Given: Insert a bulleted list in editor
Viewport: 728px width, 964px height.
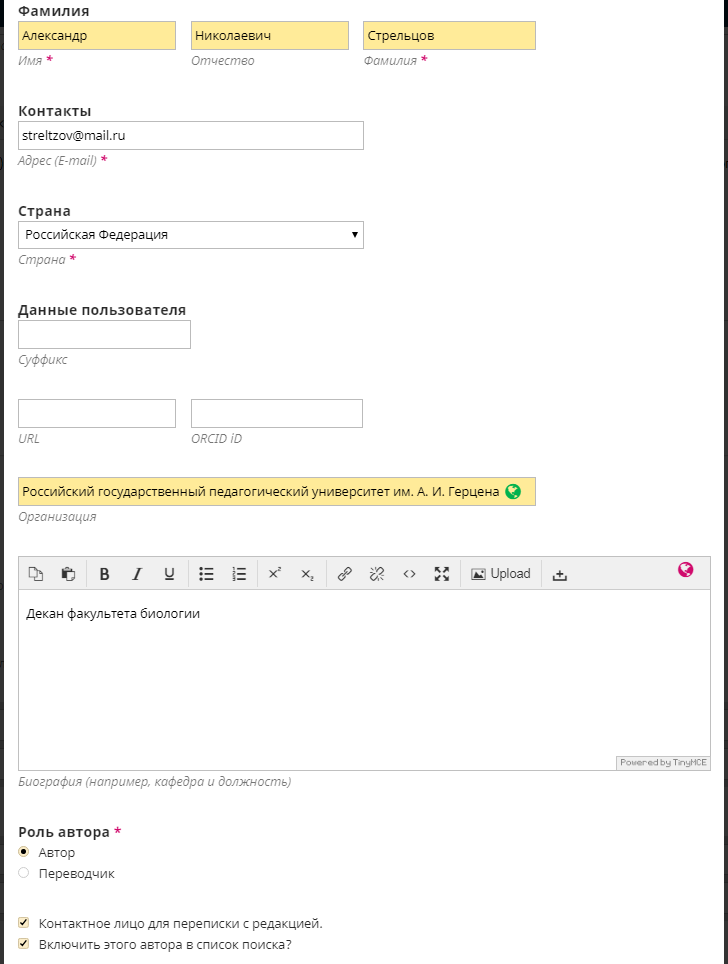Looking at the screenshot, I should [207, 574].
